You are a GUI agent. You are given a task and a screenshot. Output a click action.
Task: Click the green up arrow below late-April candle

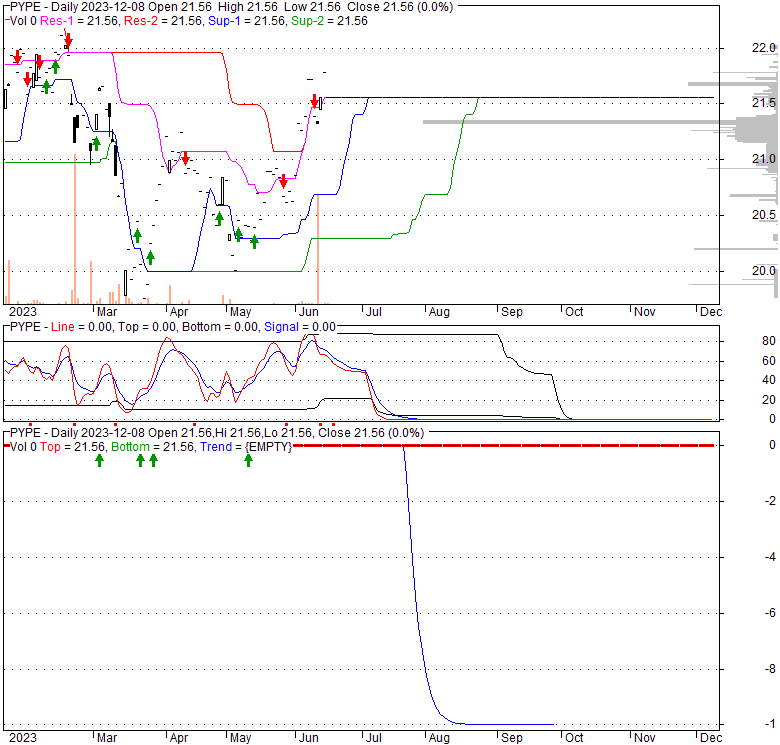point(219,217)
